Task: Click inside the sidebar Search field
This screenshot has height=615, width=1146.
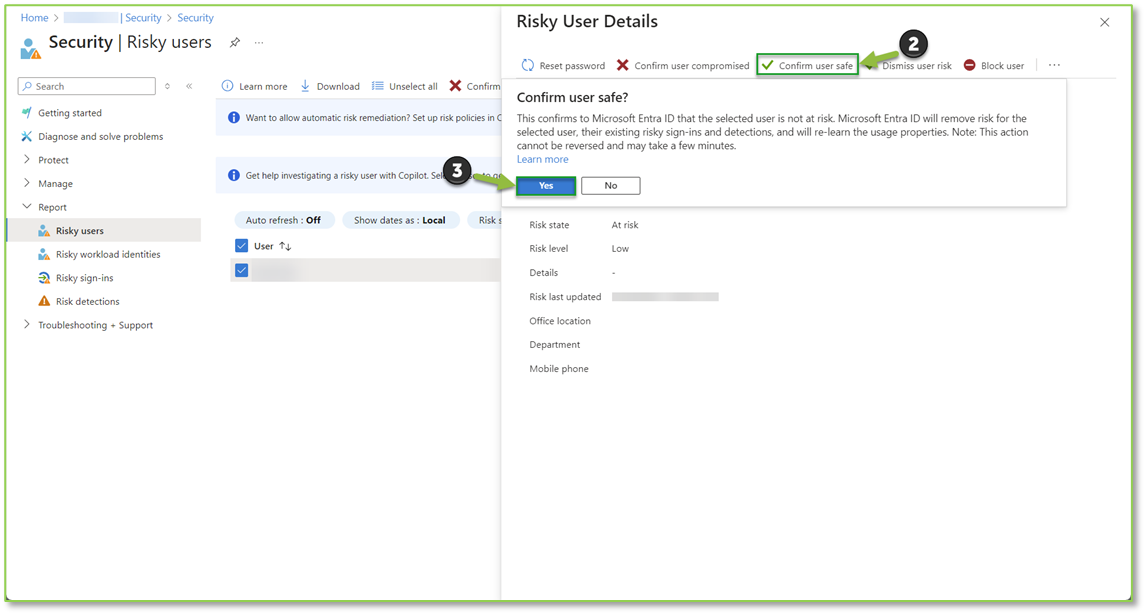Action: point(92,87)
